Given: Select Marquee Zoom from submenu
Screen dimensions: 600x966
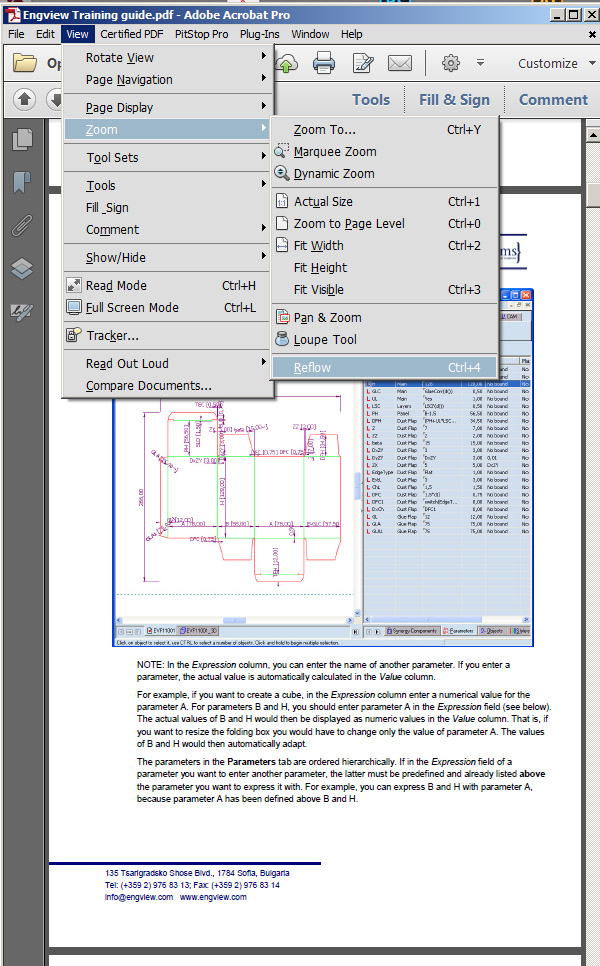Looking at the screenshot, I should click(384, 152).
